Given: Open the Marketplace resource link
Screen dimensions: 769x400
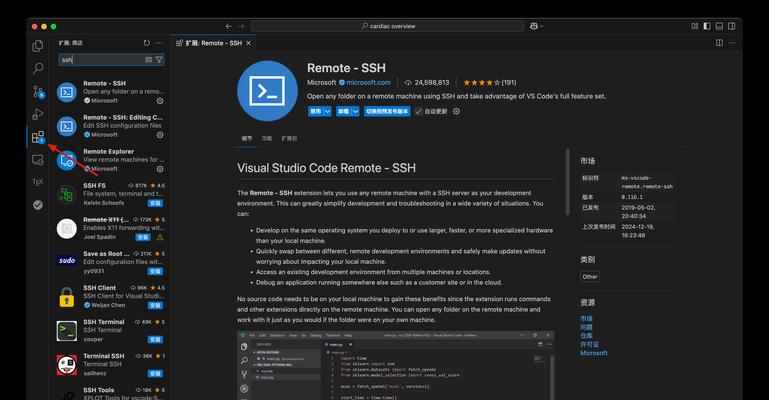Looking at the screenshot, I should 586,319.
